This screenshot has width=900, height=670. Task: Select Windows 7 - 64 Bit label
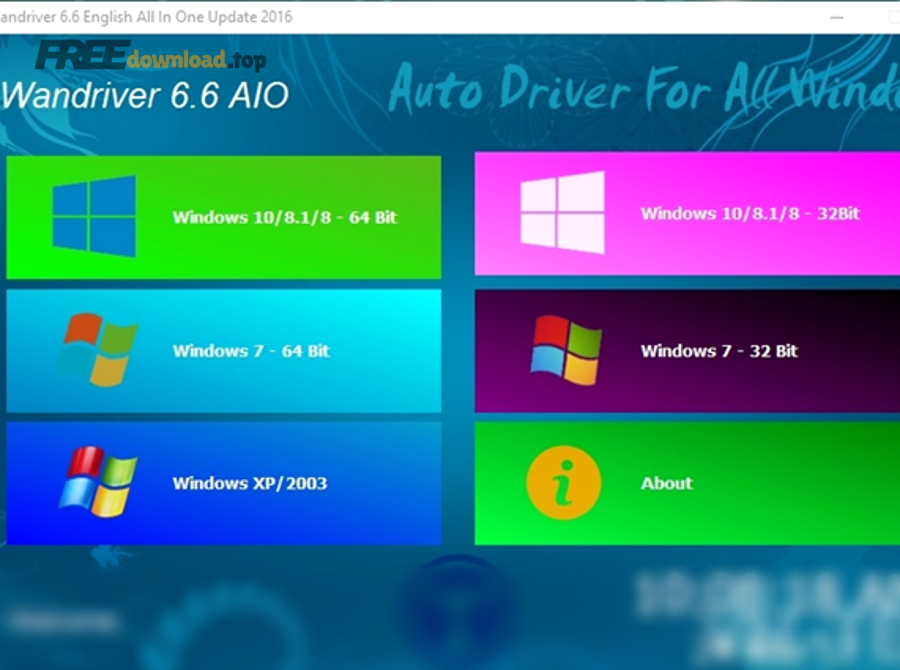[x=251, y=351]
